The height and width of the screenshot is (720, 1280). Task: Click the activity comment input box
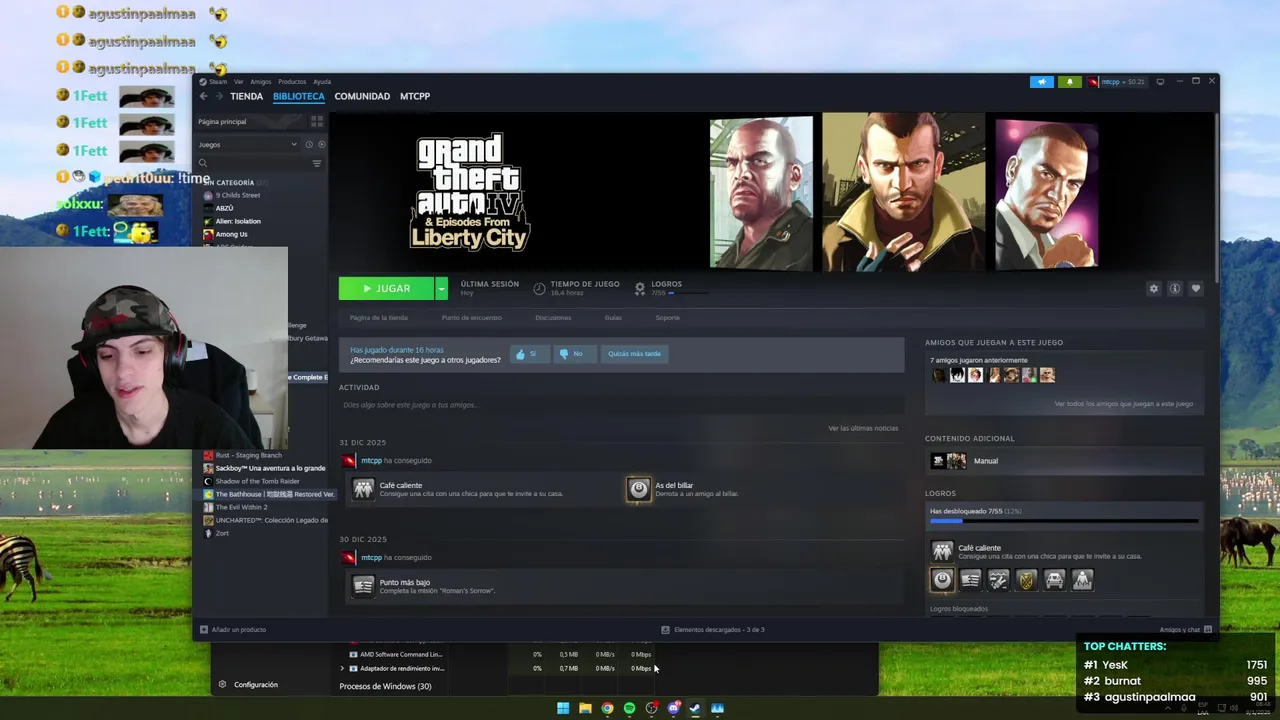pos(621,405)
